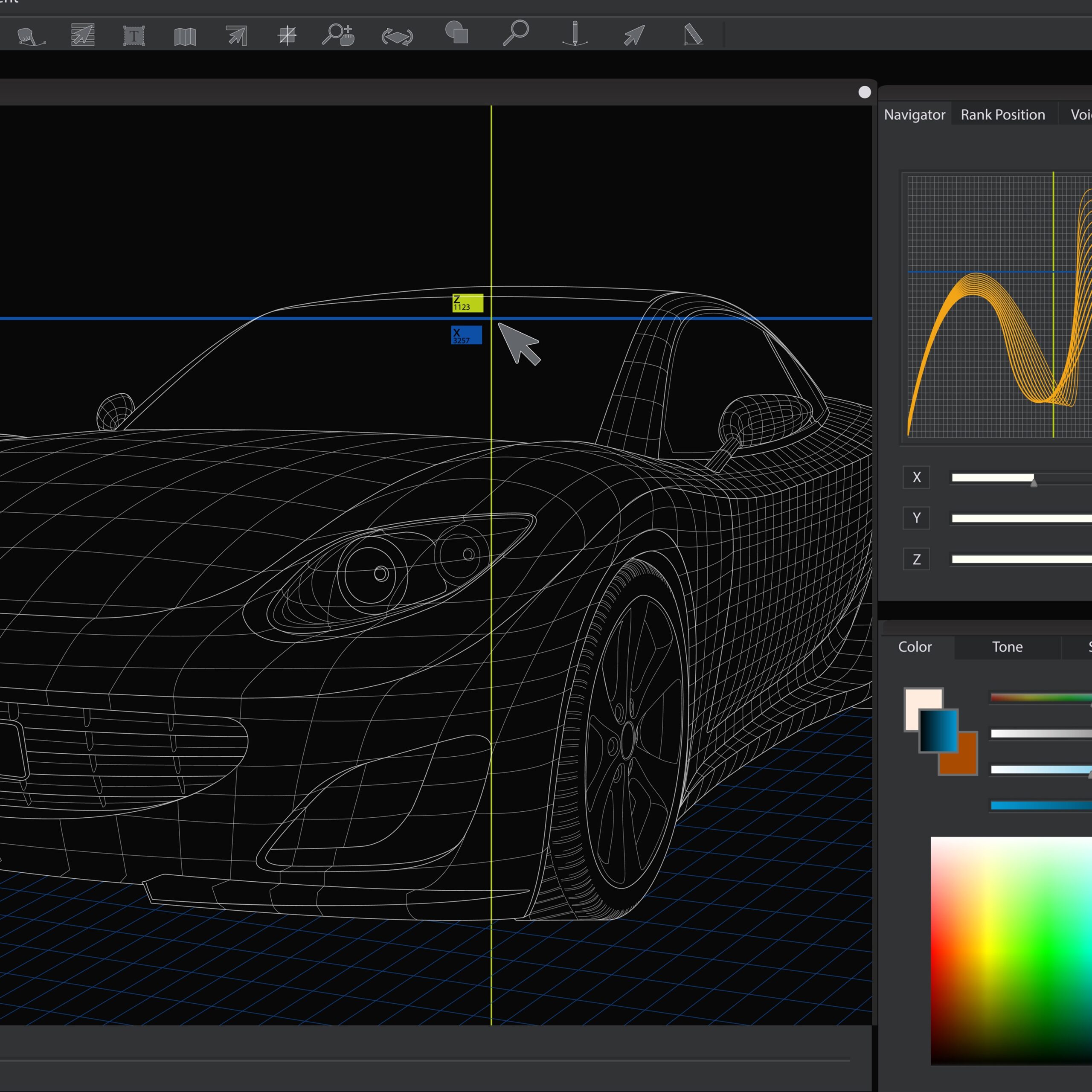The height and width of the screenshot is (1092, 1092).
Task: Click the white dot in viewport header
Action: click(x=864, y=92)
